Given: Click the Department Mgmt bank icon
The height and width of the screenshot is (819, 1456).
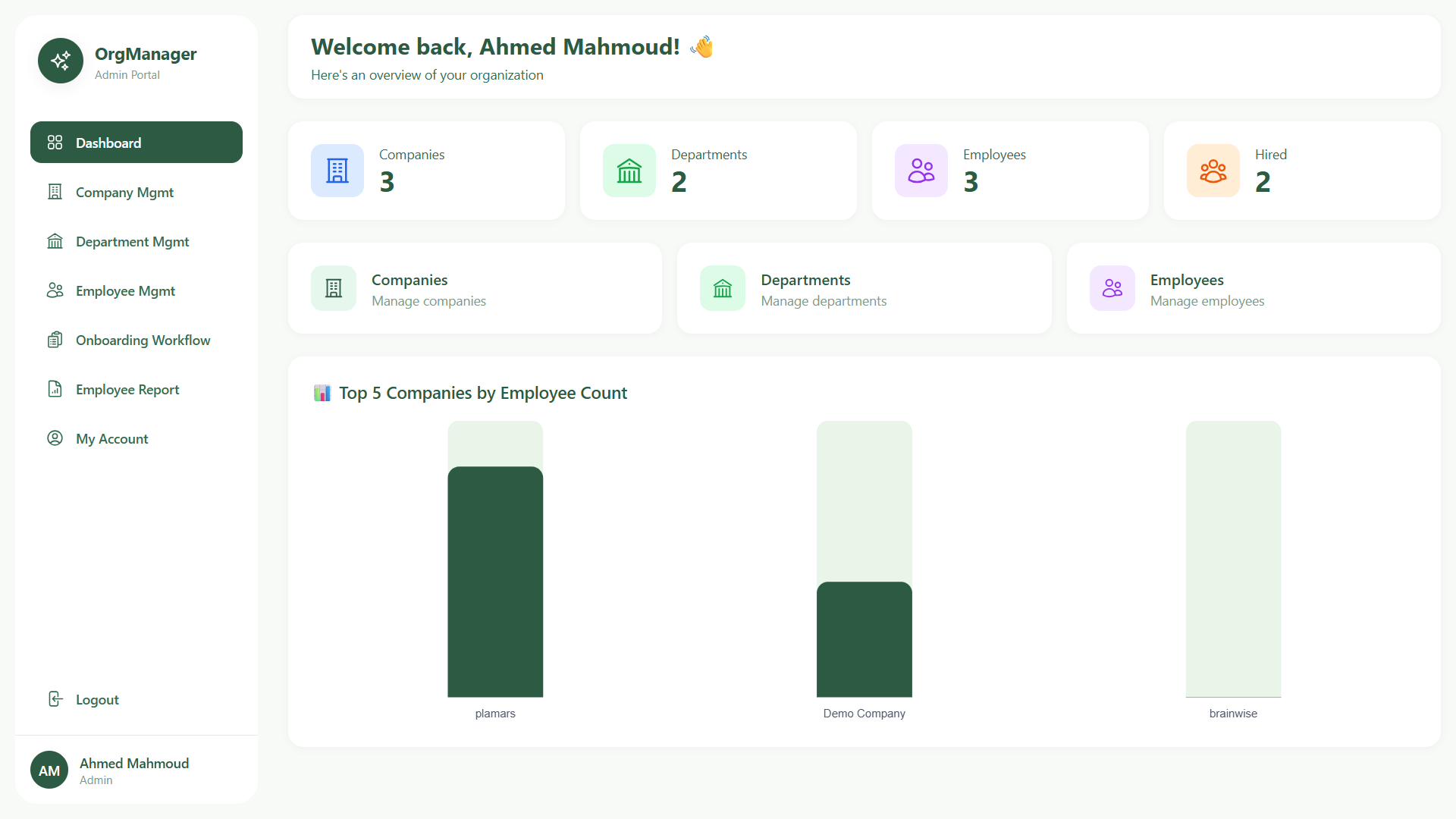Looking at the screenshot, I should point(55,241).
